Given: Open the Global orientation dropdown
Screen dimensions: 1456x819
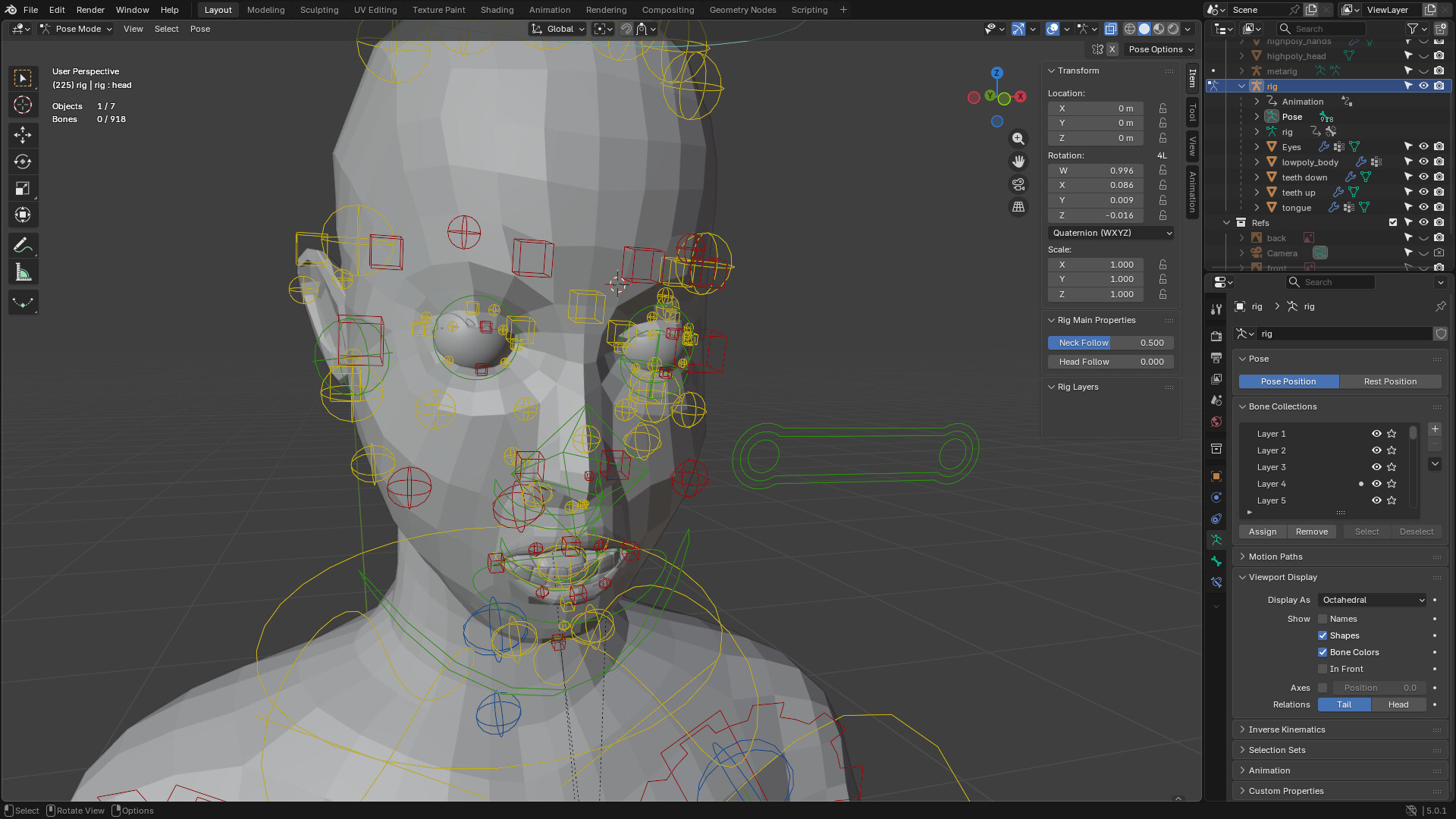Looking at the screenshot, I should (559, 29).
